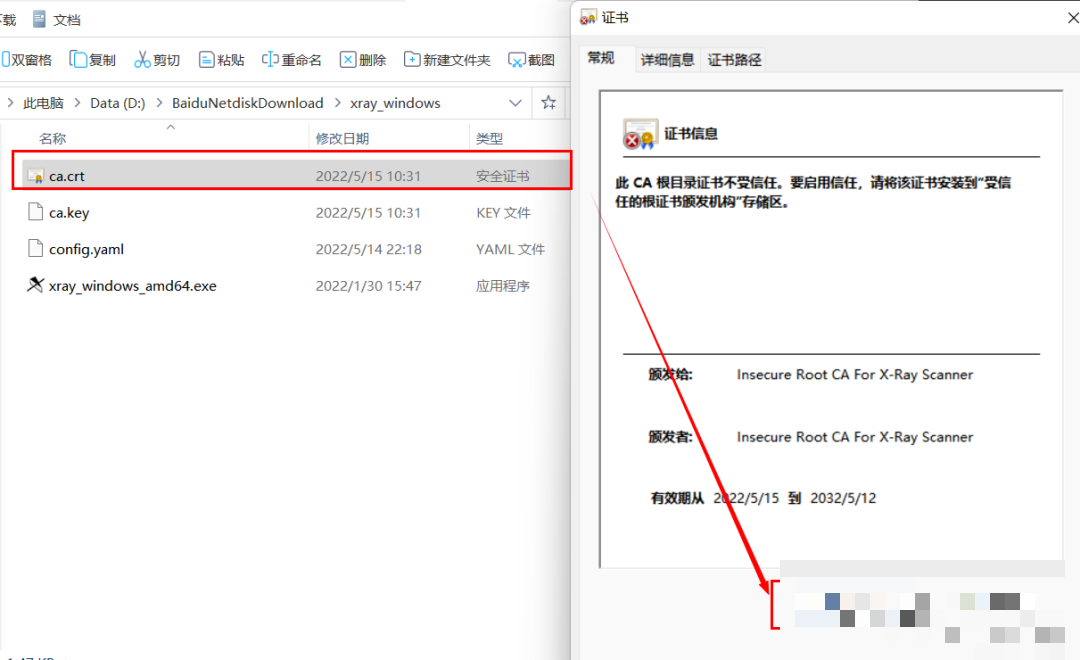The height and width of the screenshot is (660, 1080).
Task: Click the Paste (粘贴) toolbar button
Action: (x=222, y=60)
